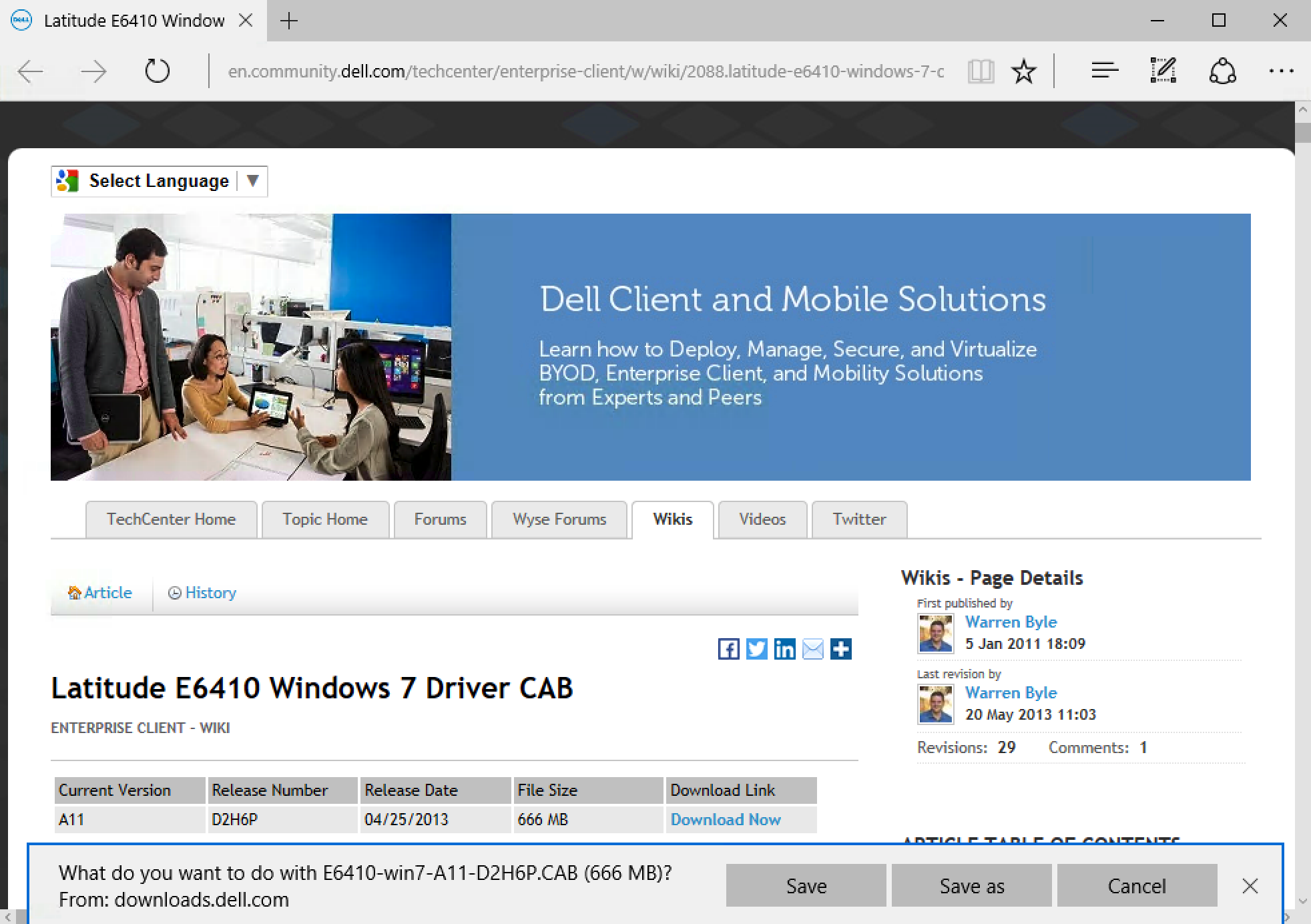Screen dimensions: 1311x924
Task: Click the Dell Client banner image
Action: coord(651,347)
